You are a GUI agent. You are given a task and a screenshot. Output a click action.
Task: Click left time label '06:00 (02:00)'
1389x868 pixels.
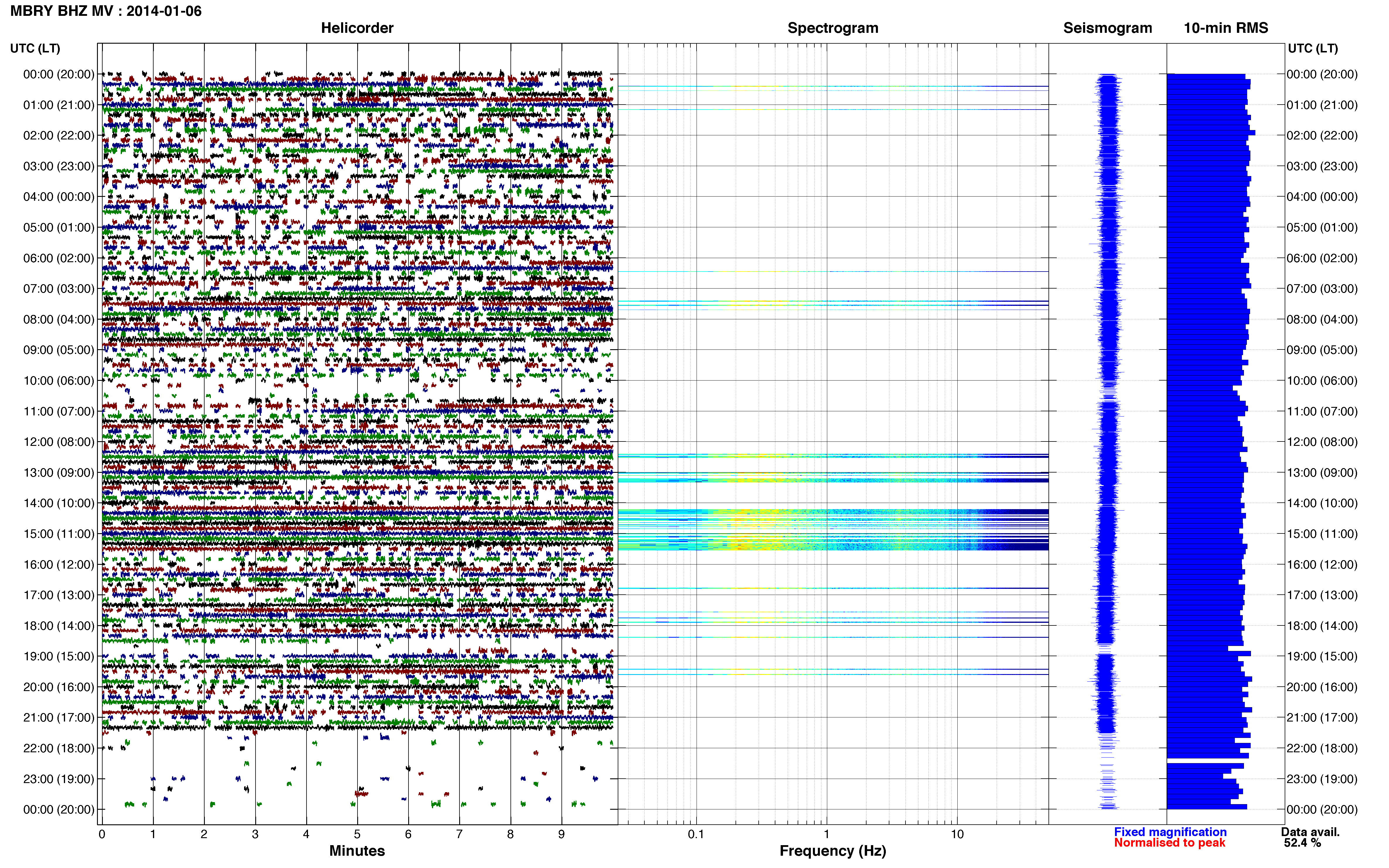[59, 258]
